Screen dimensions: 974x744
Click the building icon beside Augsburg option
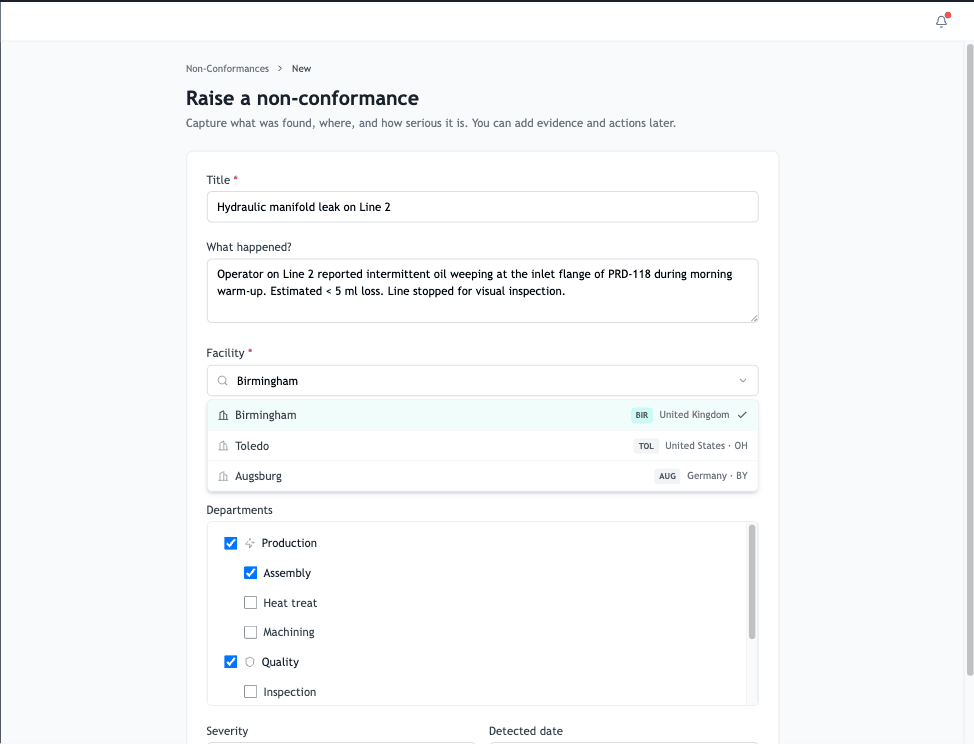tap(223, 476)
